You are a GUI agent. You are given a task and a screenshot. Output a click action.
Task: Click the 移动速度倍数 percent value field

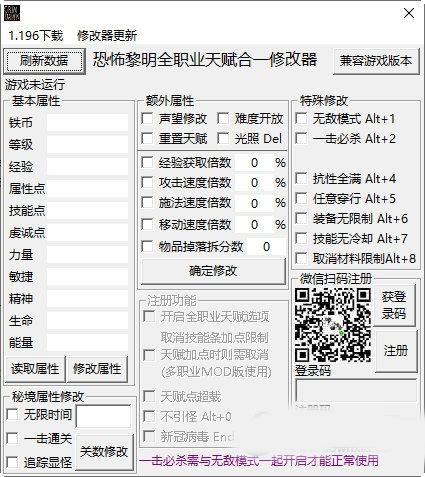coord(254,225)
